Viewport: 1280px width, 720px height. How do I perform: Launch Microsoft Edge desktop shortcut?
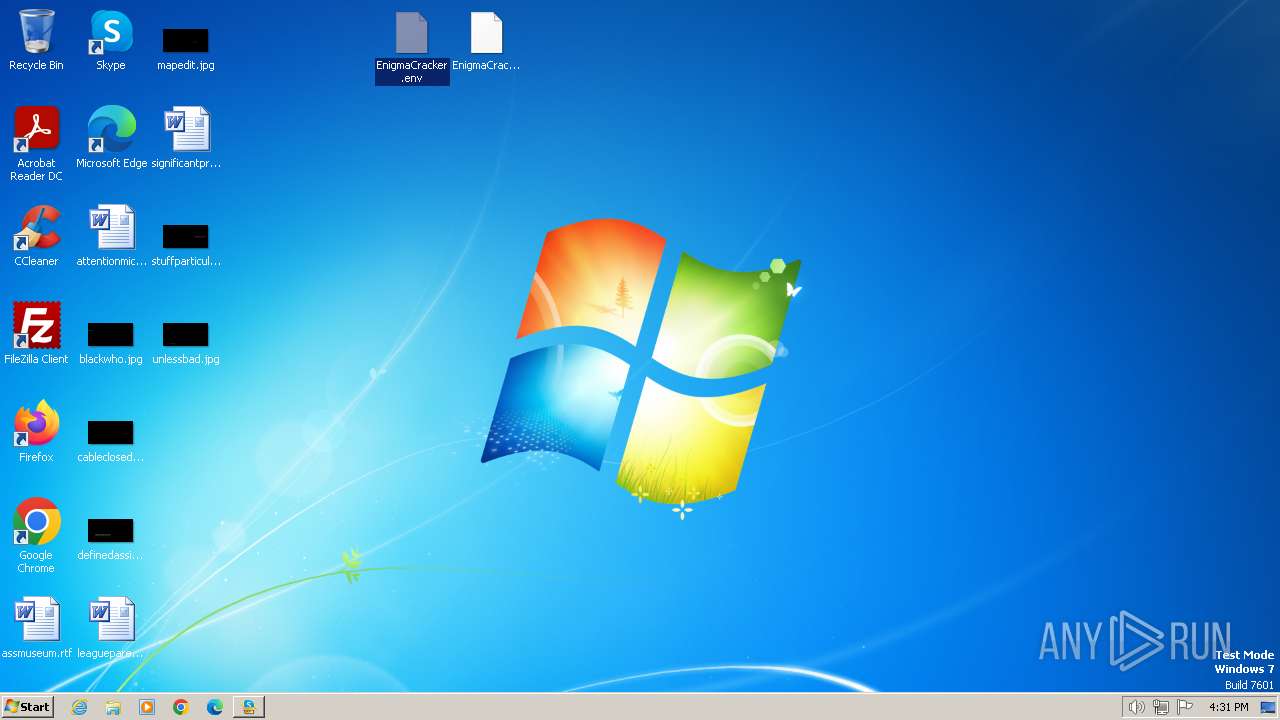pos(111,138)
